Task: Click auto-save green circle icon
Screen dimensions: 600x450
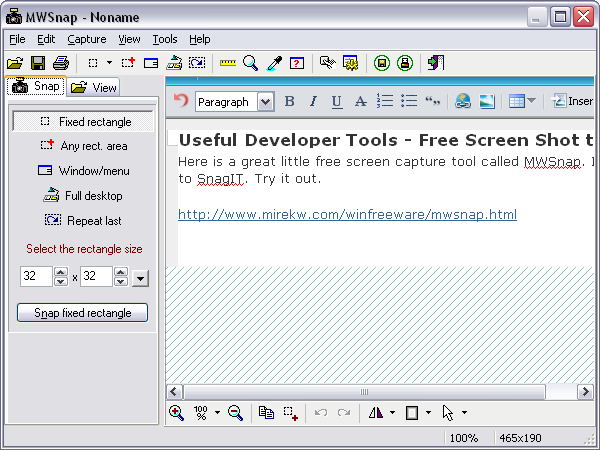Action: [x=382, y=63]
